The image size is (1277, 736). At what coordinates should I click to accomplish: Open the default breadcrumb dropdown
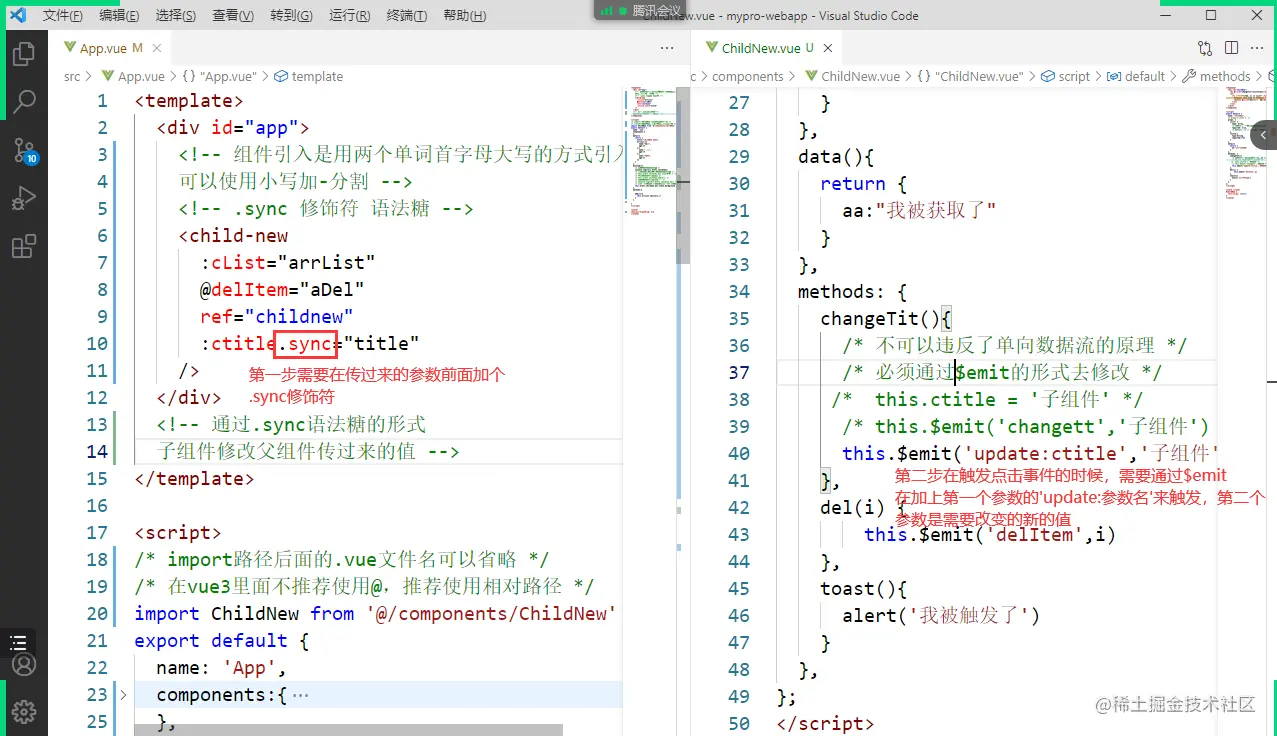pos(1136,76)
